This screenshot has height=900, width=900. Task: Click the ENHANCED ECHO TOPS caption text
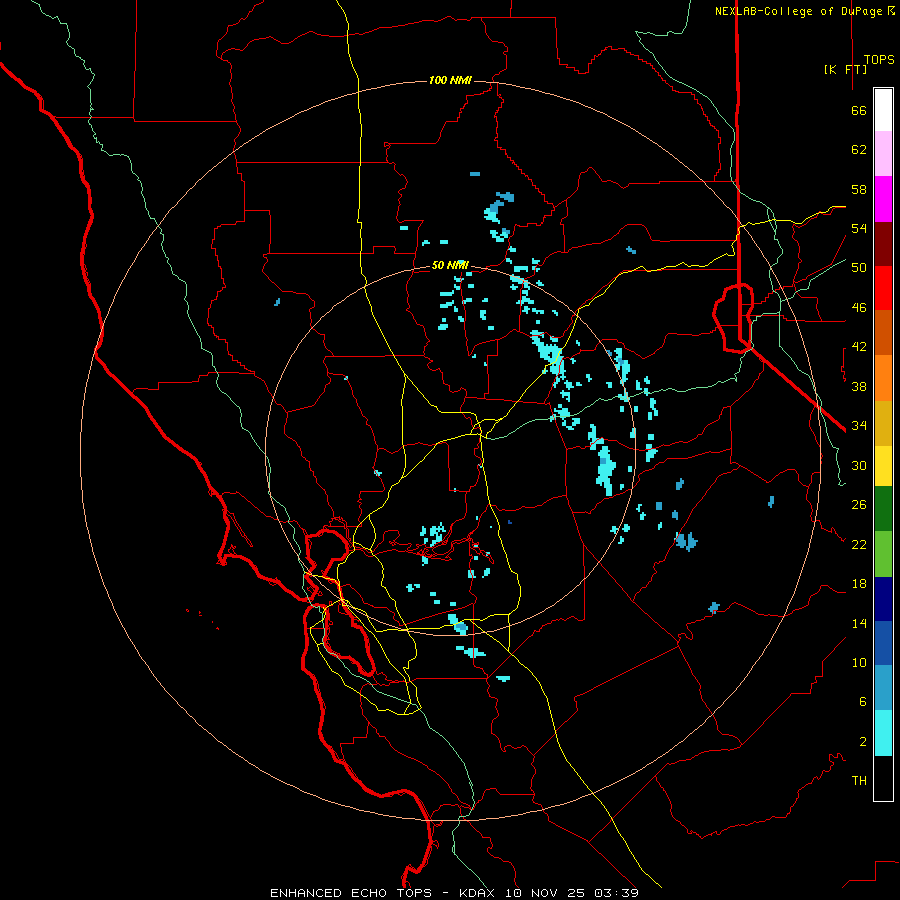point(351,893)
